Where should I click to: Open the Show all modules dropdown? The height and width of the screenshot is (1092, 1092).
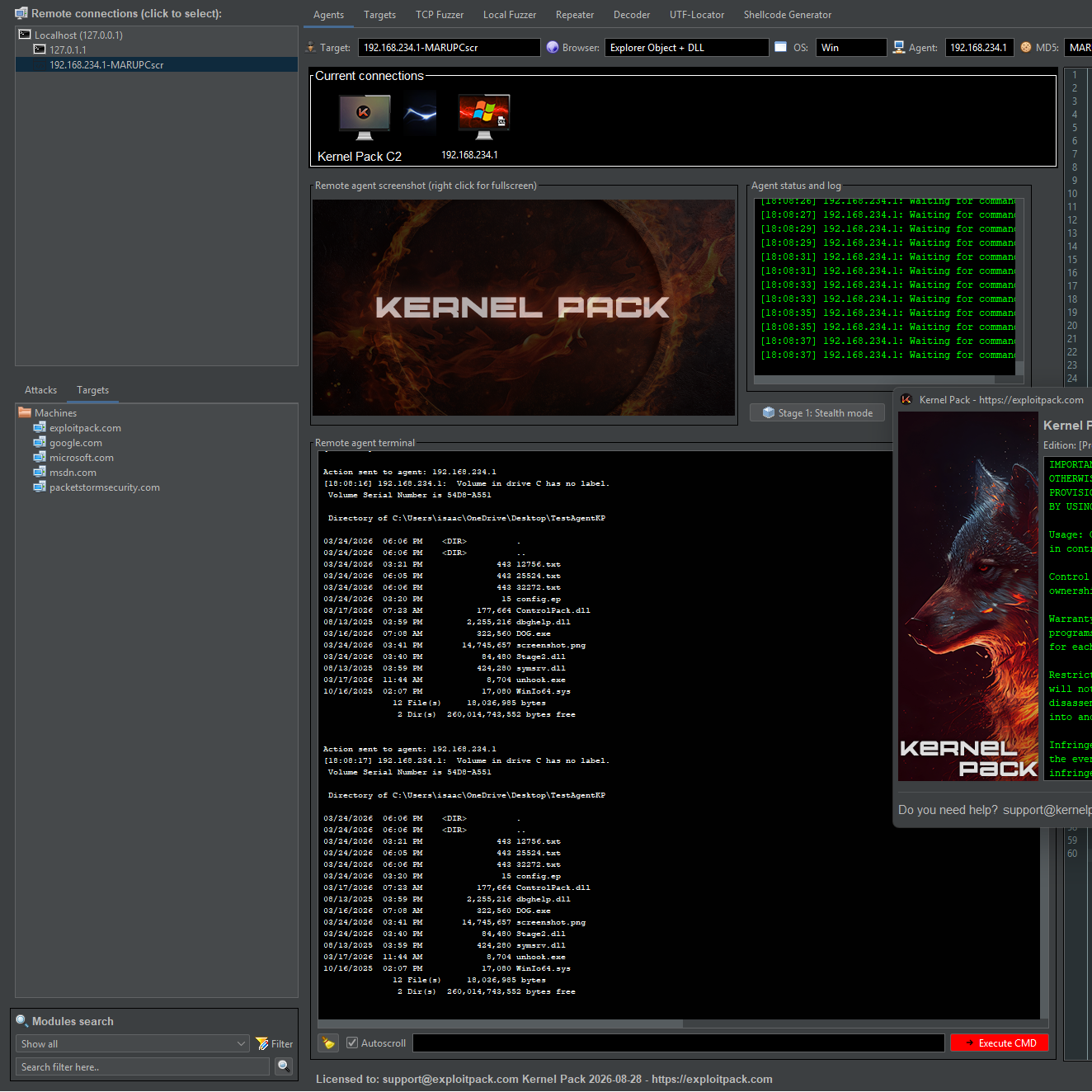point(133,1043)
